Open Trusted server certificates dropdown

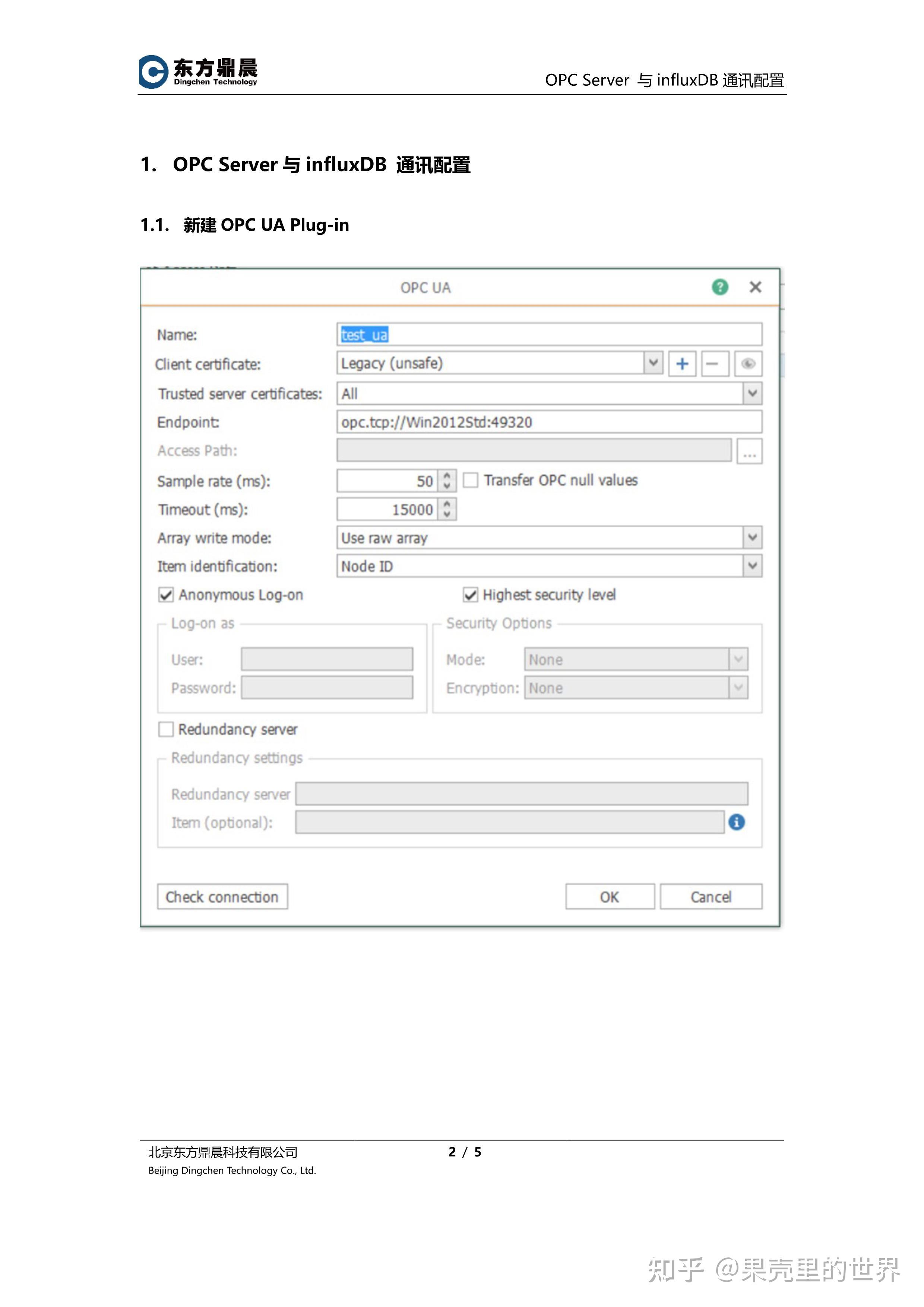[752, 393]
